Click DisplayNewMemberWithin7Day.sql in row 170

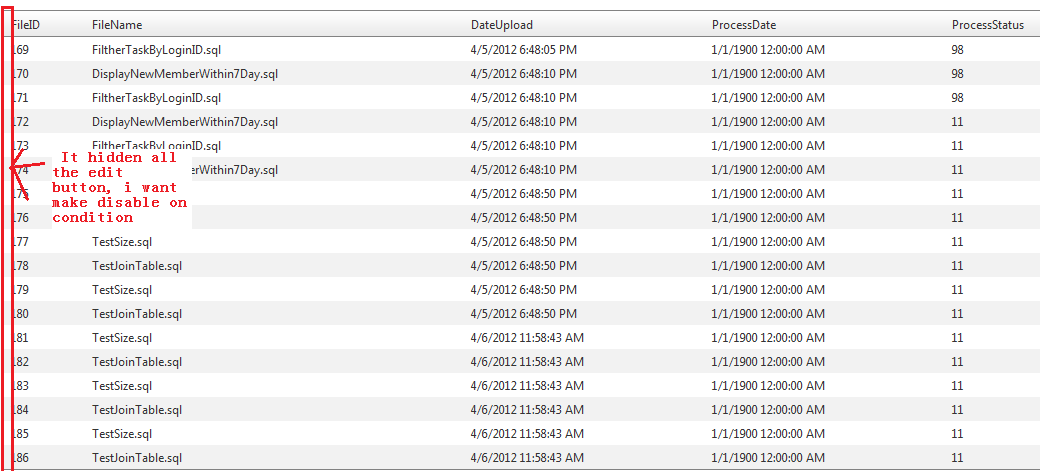click(x=185, y=73)
